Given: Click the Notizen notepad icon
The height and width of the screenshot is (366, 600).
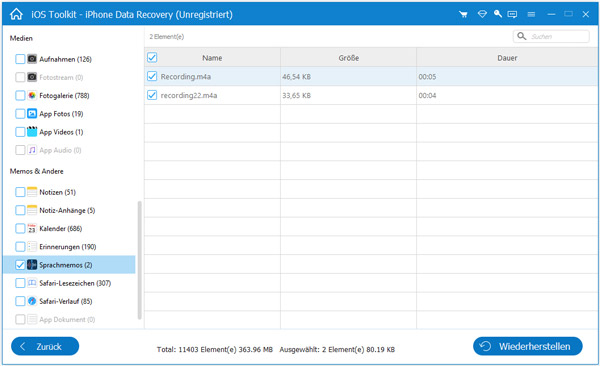Looking at the screenshot, I should tap(32, 192).
